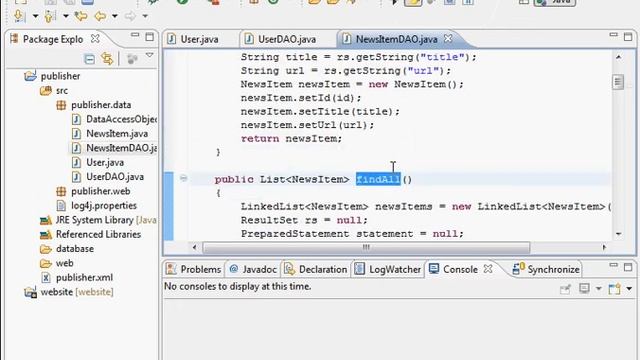Viewport: 640px width, 360px height.
Task: Select the publisher project node
Action: tap(60, 76)
